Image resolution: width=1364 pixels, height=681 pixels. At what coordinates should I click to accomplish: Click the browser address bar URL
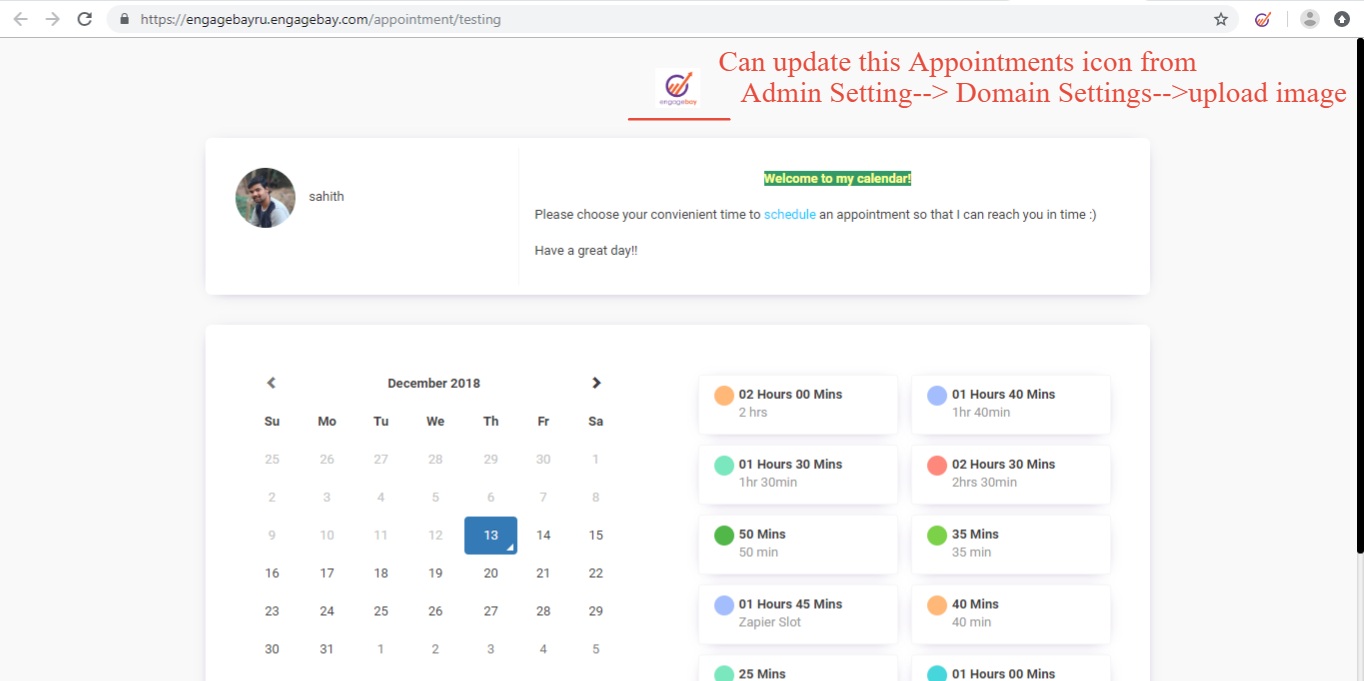click(320, 19)
